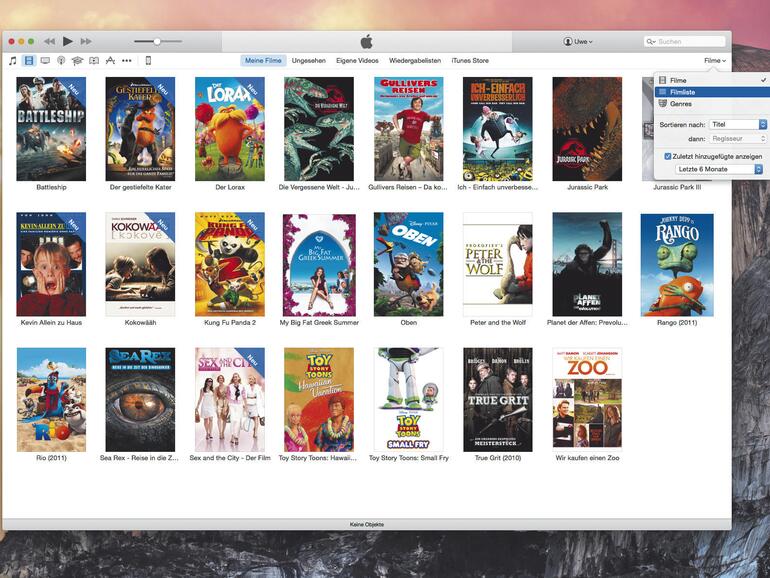770x578 pixels.
Task: Open the iTunes U graduation cap icon
Action: tap(77, 60)
